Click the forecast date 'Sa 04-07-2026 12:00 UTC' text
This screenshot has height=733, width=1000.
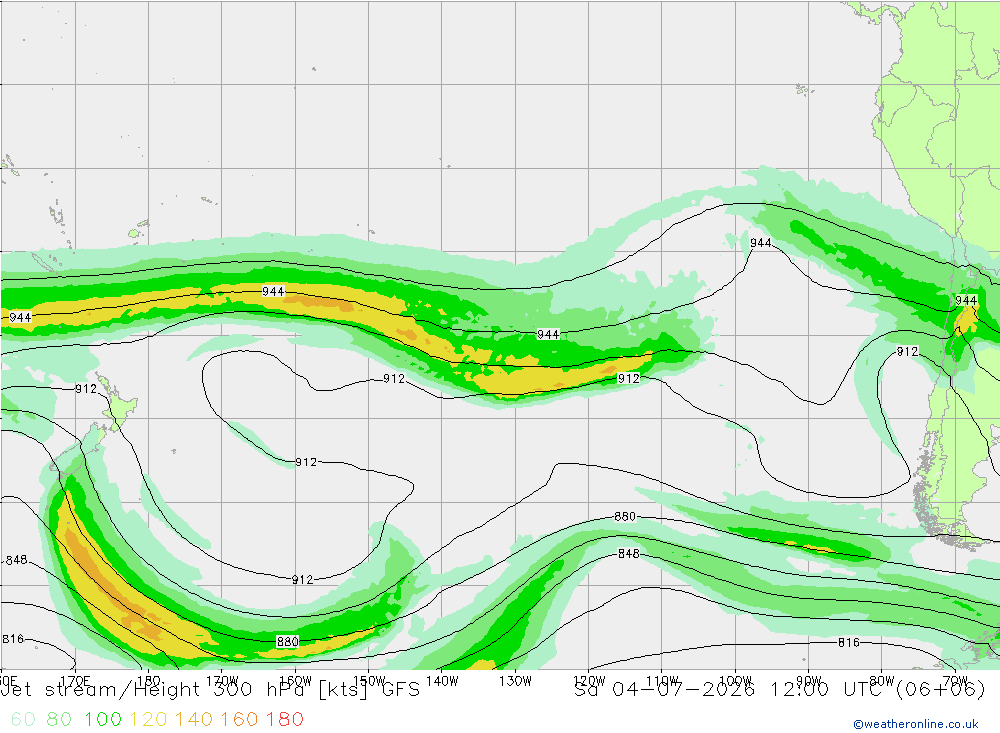733,690
